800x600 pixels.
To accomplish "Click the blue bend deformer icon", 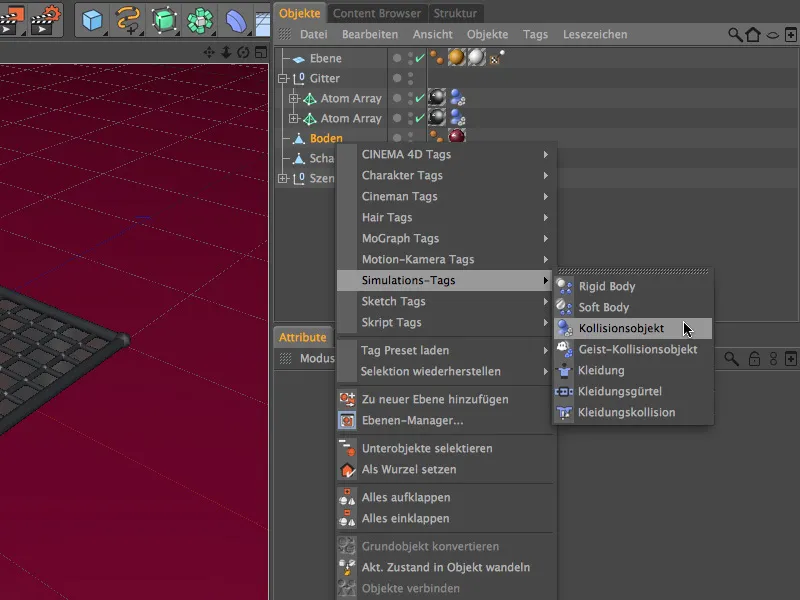I will (236, 21).
